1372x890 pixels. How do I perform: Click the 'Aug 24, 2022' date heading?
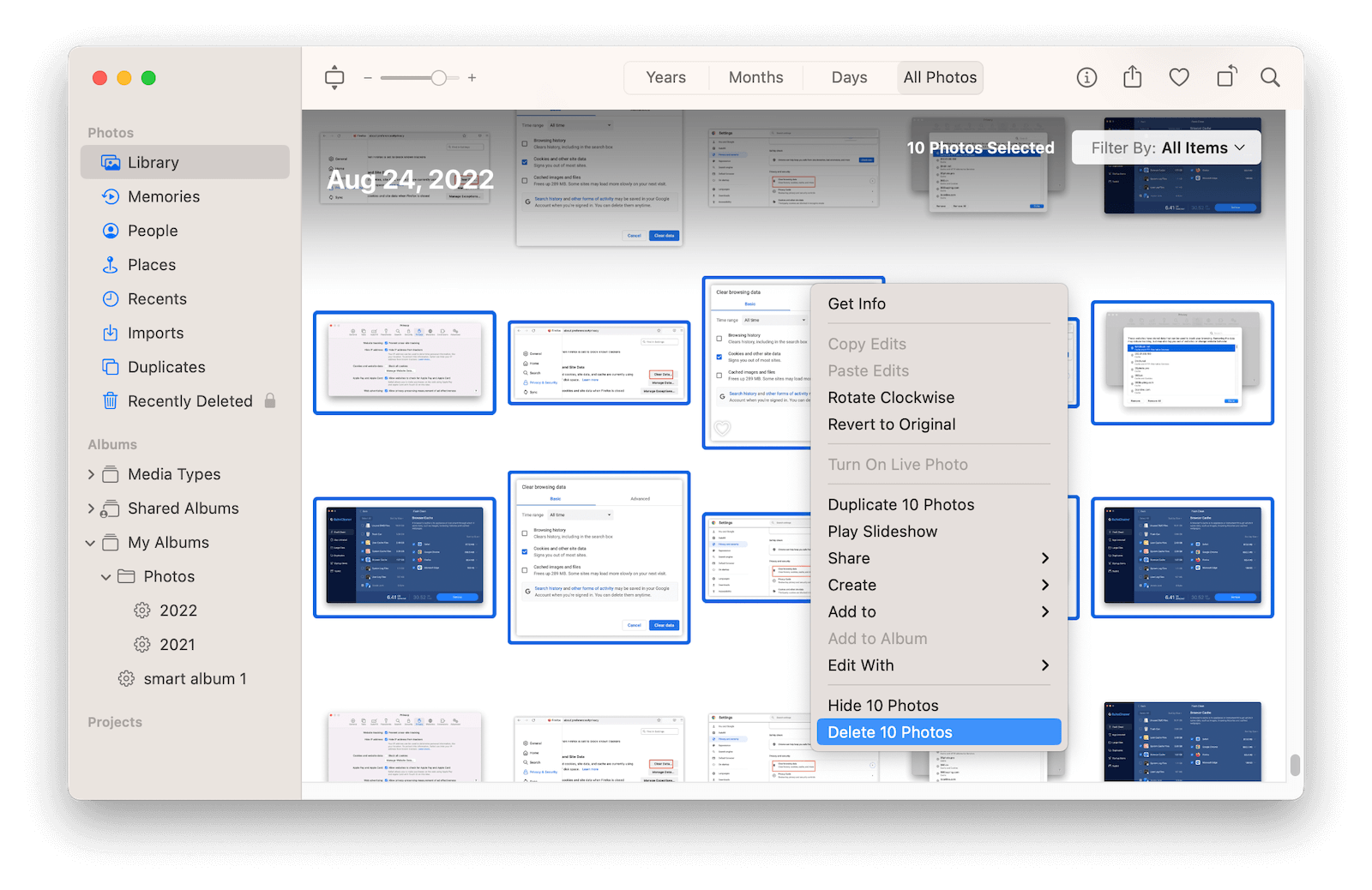click(x=411, y=179)
